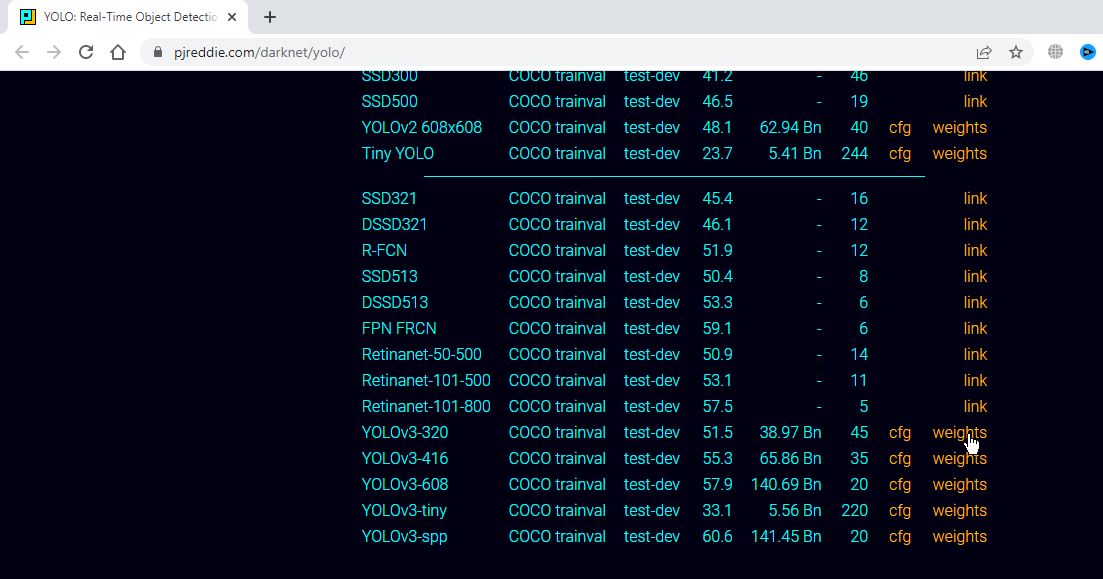Click the model name FPN FRCN
Image resolution: width=1103 pixels, height=579 pixels.
point(399,329)
